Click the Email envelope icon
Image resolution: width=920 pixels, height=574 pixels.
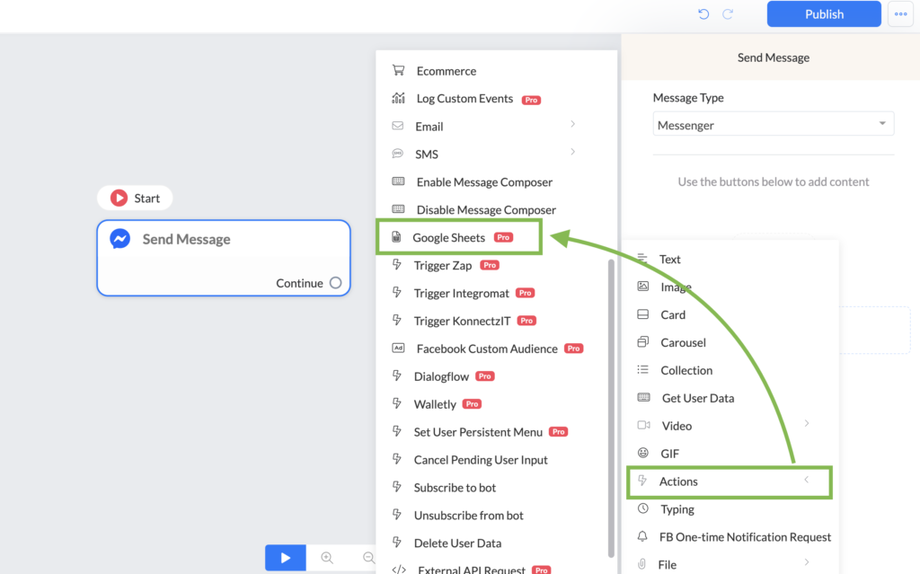pyautogui.click(x=397, y=126)
